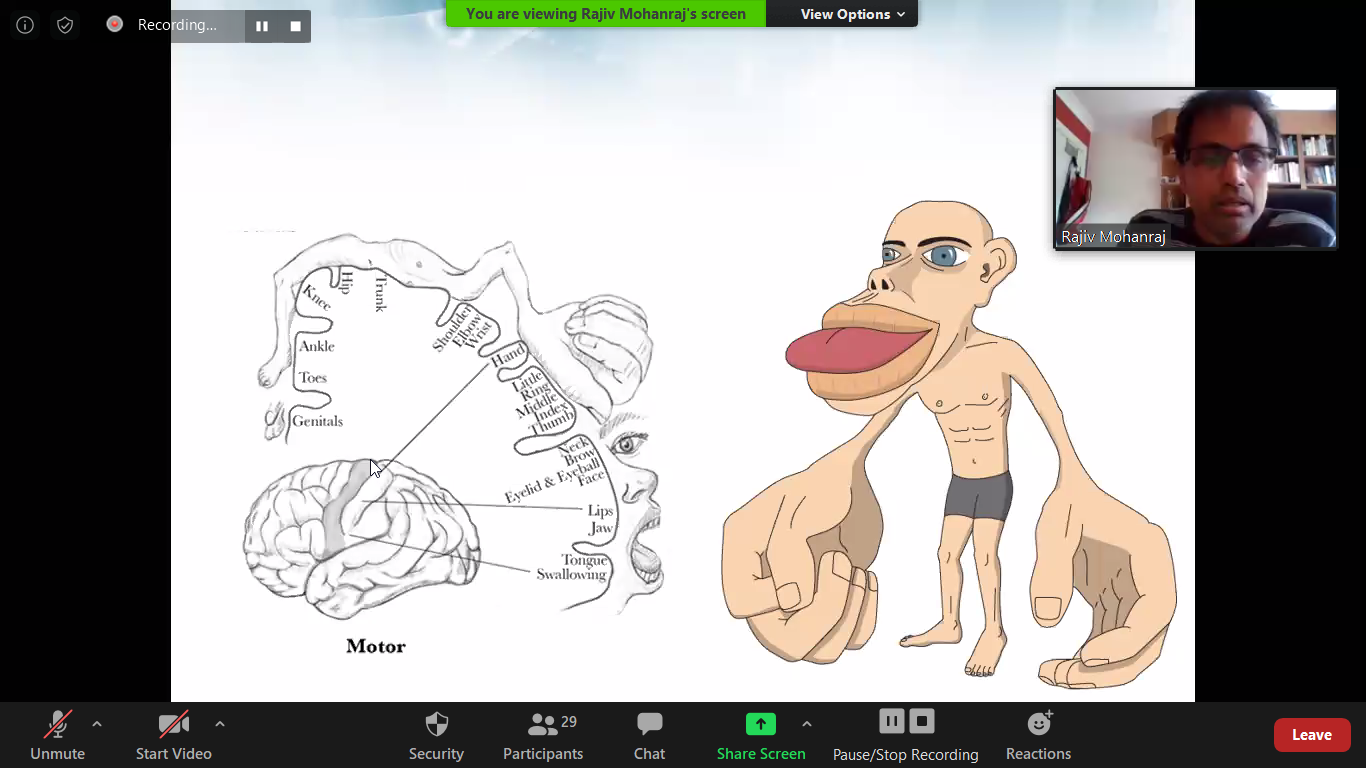Click Rajiv Mohanraj's video thumbnail
Viewport: 1366px width, 768px height.
(x=1195, y=168)
